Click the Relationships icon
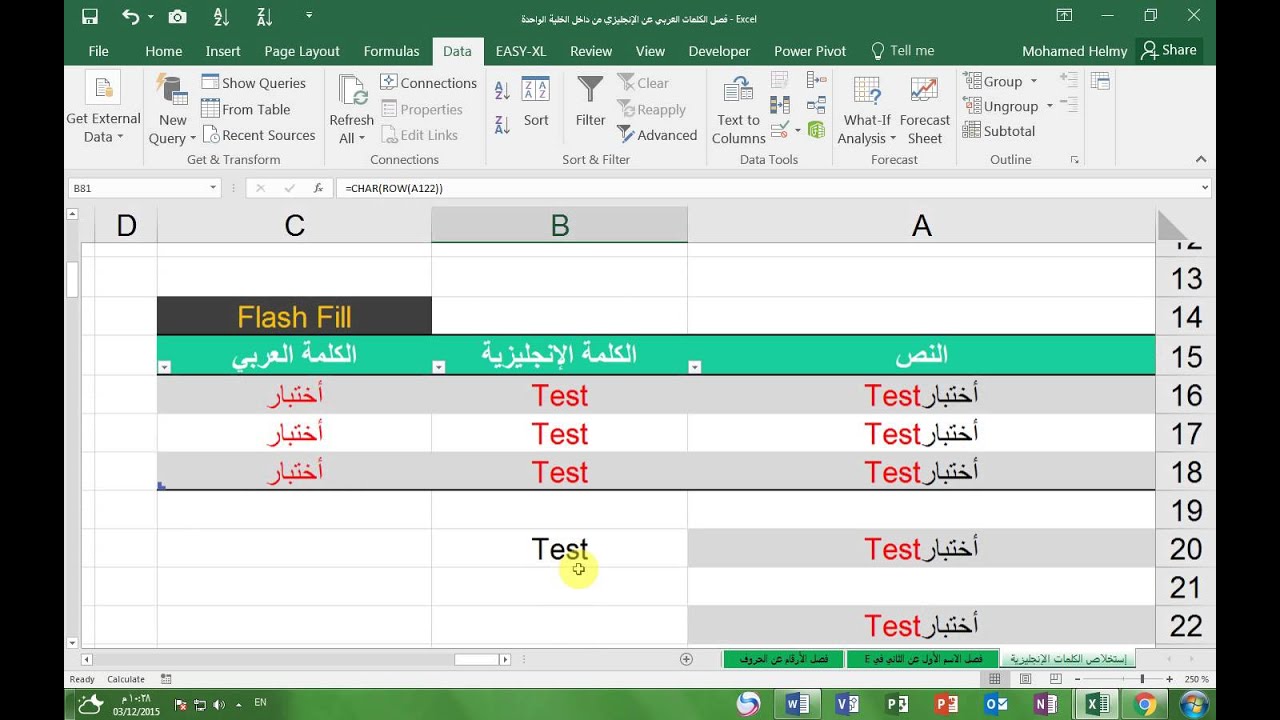This screenshot has height=720, width=1280. (816, 105)
